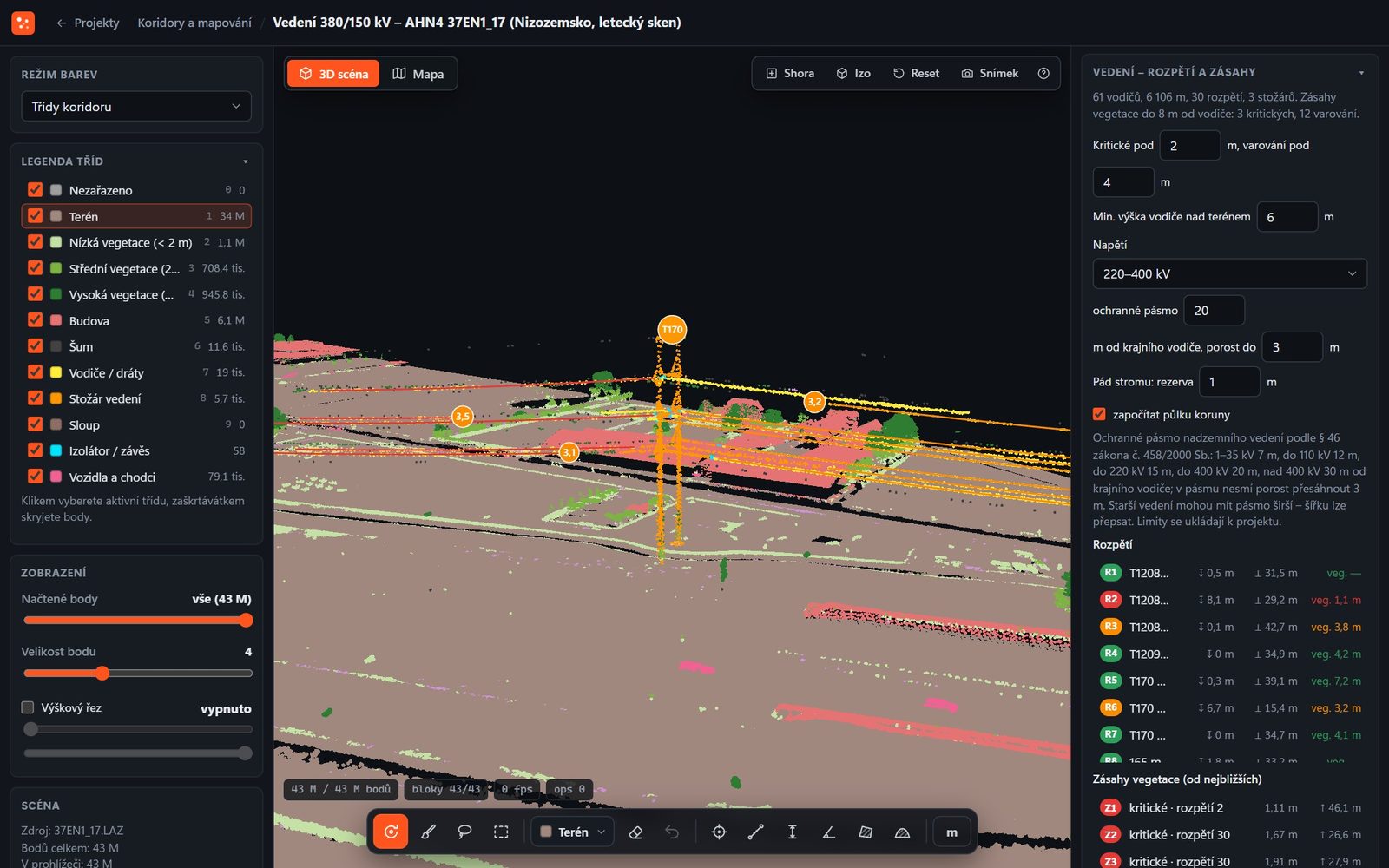Switch to the 3D scéna tab
Viewport: 1389px width, 868px height.
pyautogui.click(x=333, y=74)
